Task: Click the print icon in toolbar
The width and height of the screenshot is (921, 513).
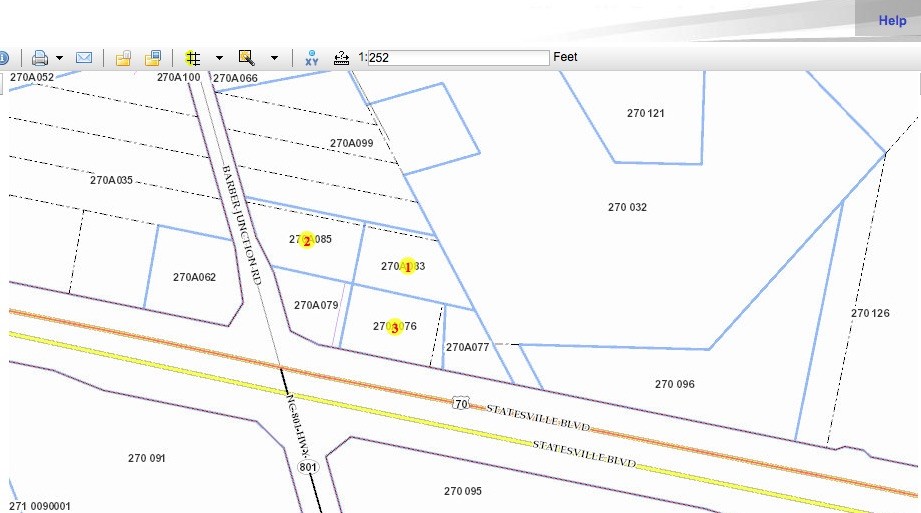Action: [39, 58]
